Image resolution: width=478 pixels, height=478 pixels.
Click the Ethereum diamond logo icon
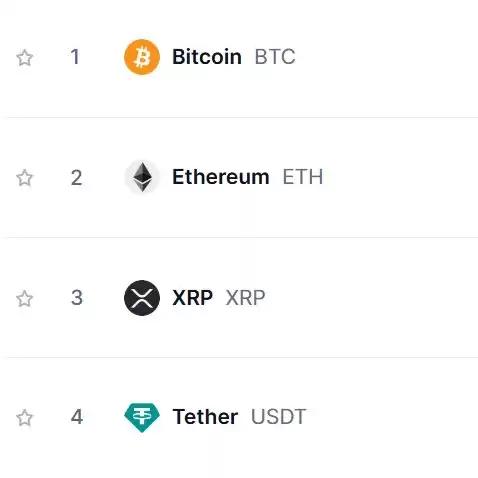(142, 177)
